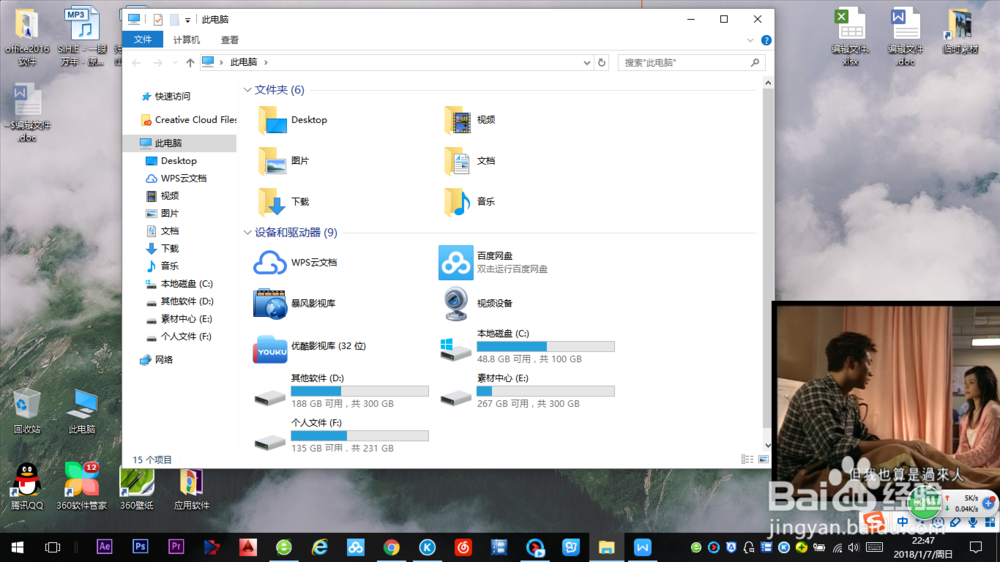Open 暴风影视库 device icon
Image resolution: width=1000 pixels, height=562 pixels.
270,304
